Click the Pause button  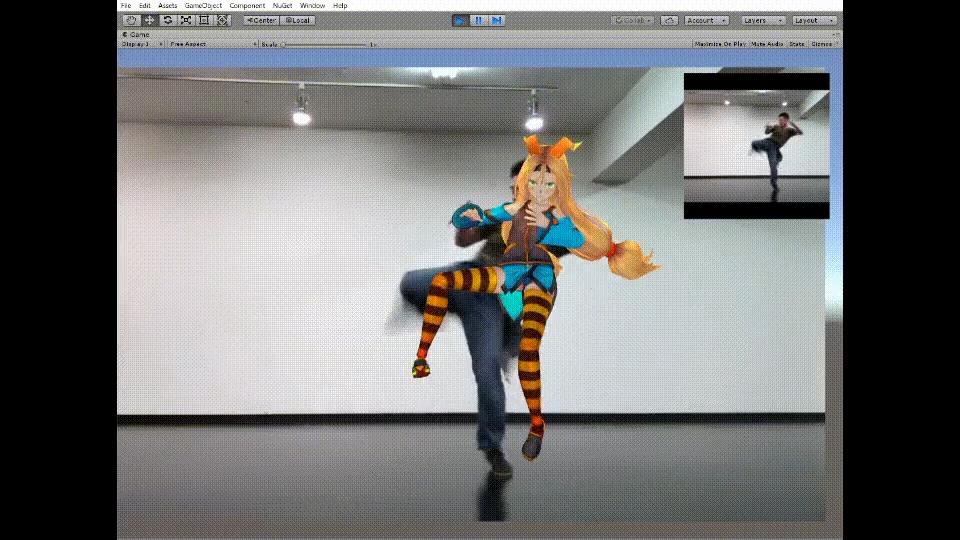[x=478, y=20]
